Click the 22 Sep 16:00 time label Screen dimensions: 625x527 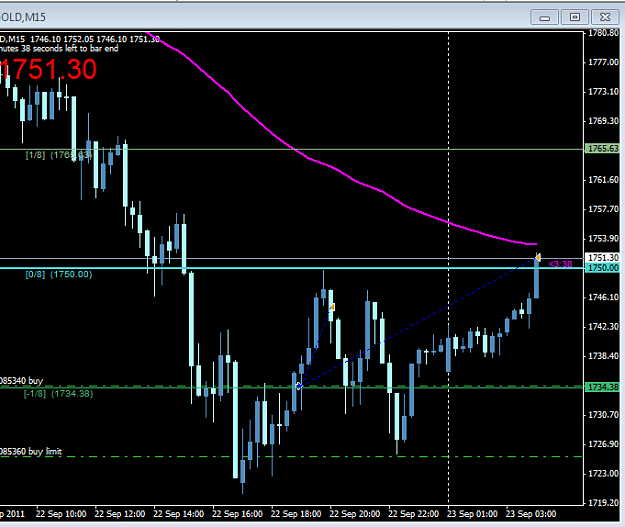tap(237, 514)
